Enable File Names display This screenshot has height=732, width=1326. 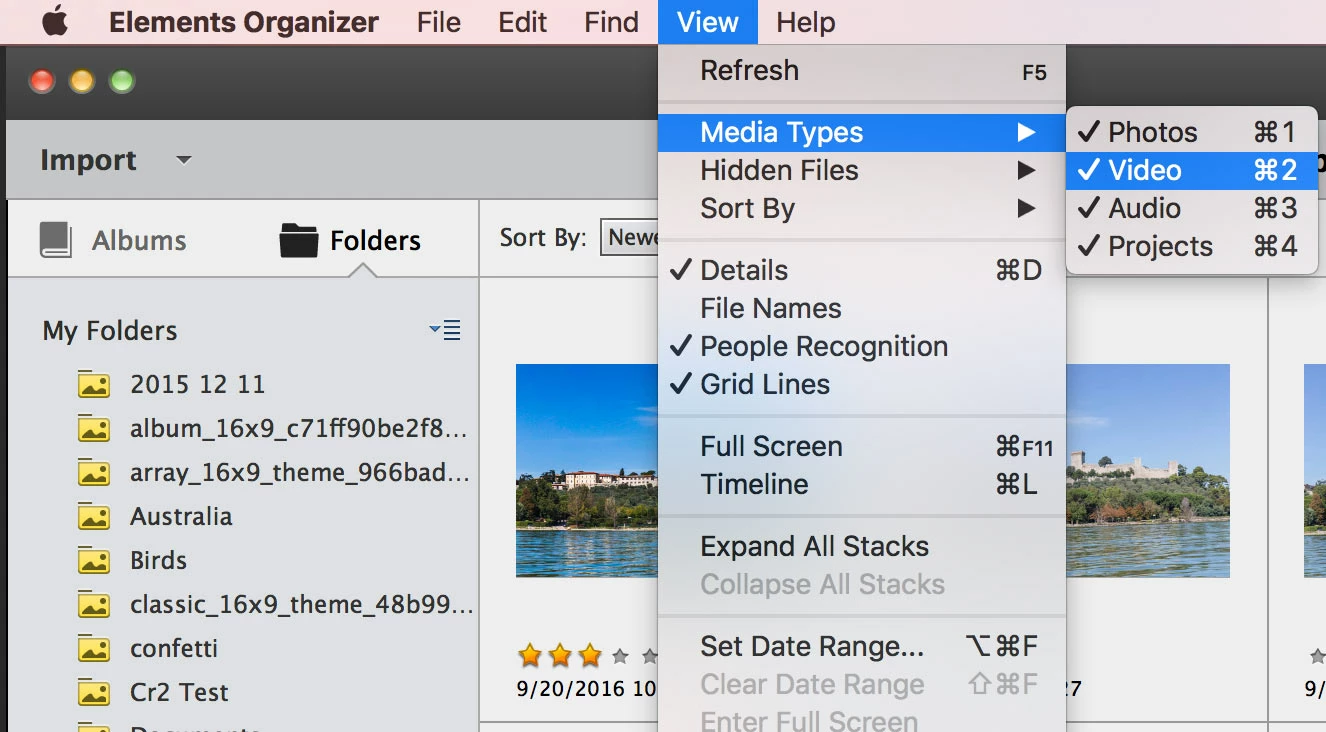(862, 309)
